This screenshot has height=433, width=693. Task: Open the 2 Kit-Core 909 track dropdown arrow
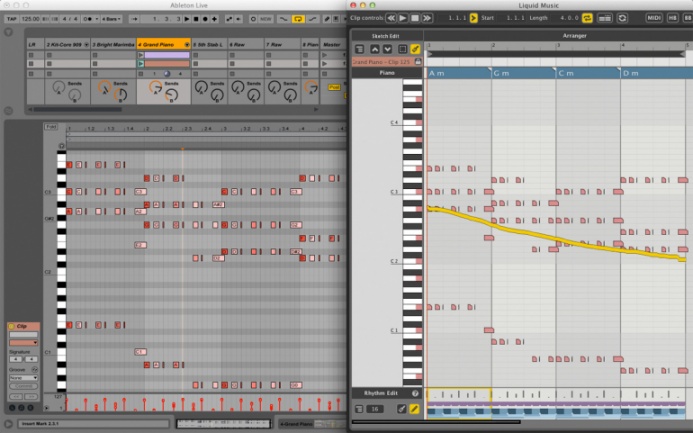(87, 45)
